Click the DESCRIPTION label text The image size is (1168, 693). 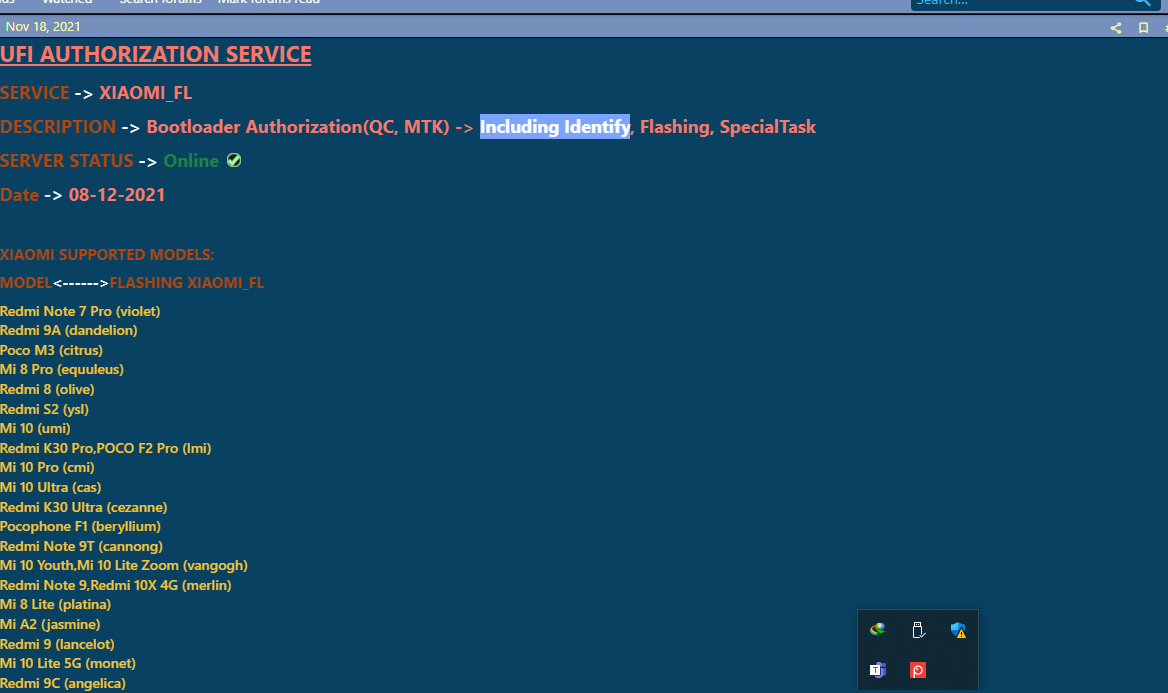(58, 127)
